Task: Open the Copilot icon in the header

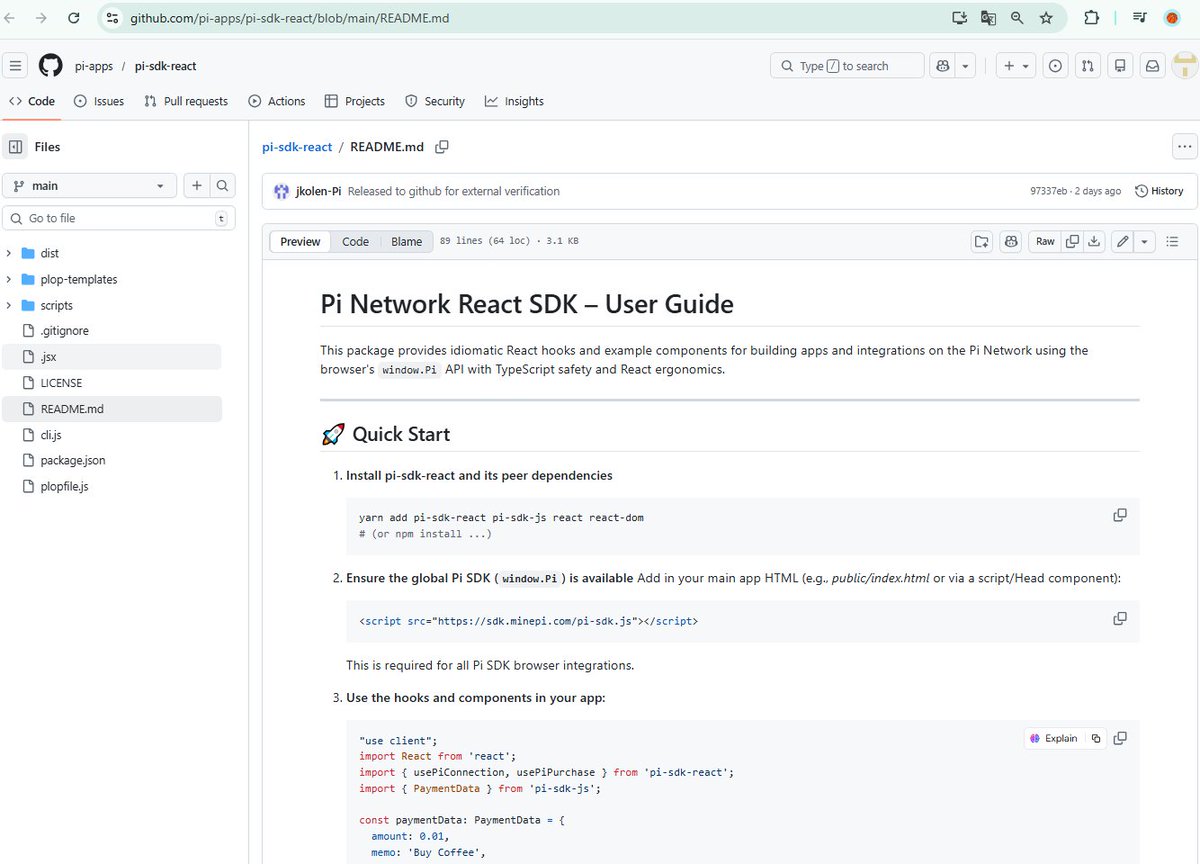Action: (x=942, y=66)
